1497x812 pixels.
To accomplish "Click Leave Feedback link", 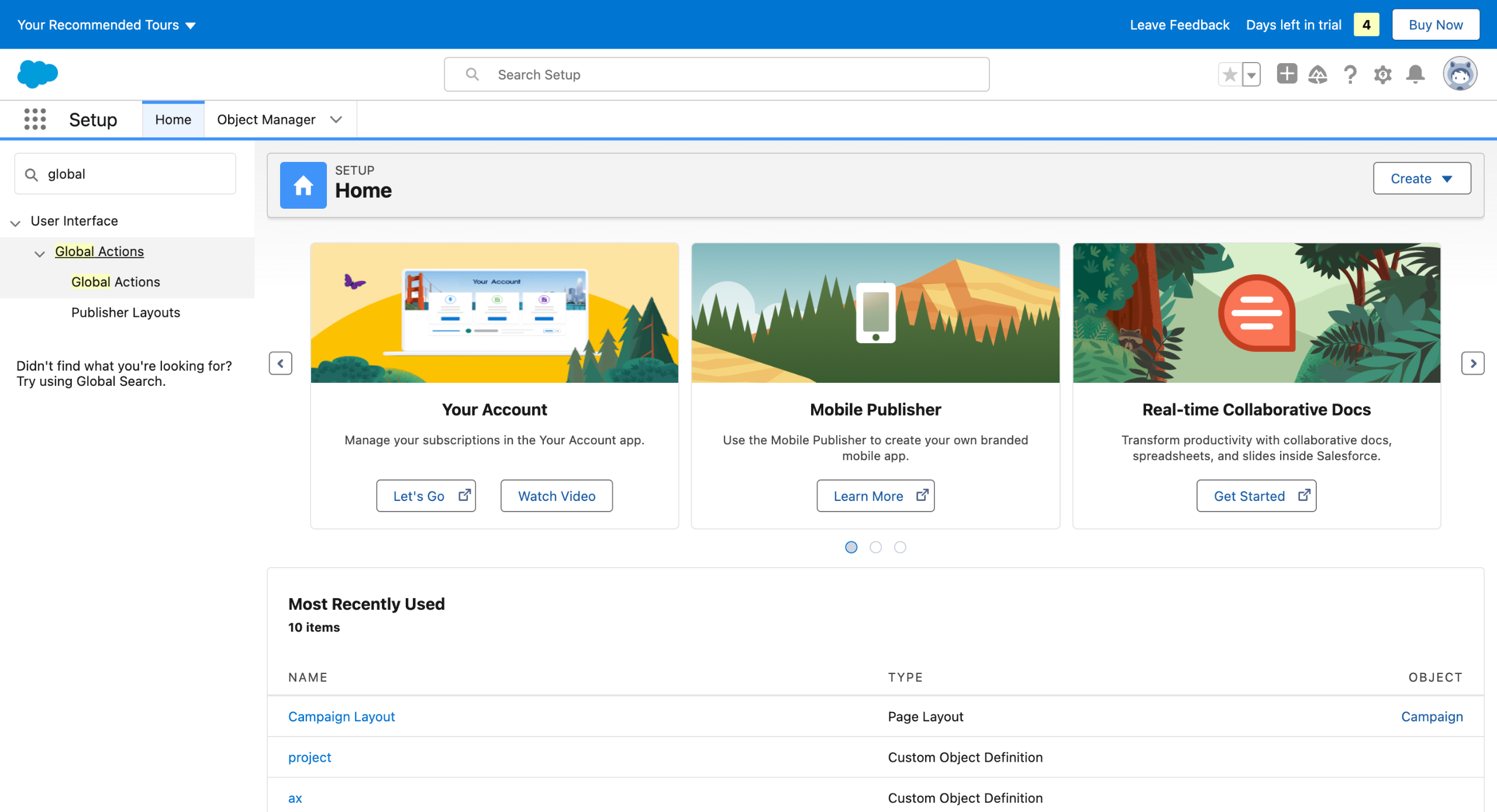I will (1179, 25).
